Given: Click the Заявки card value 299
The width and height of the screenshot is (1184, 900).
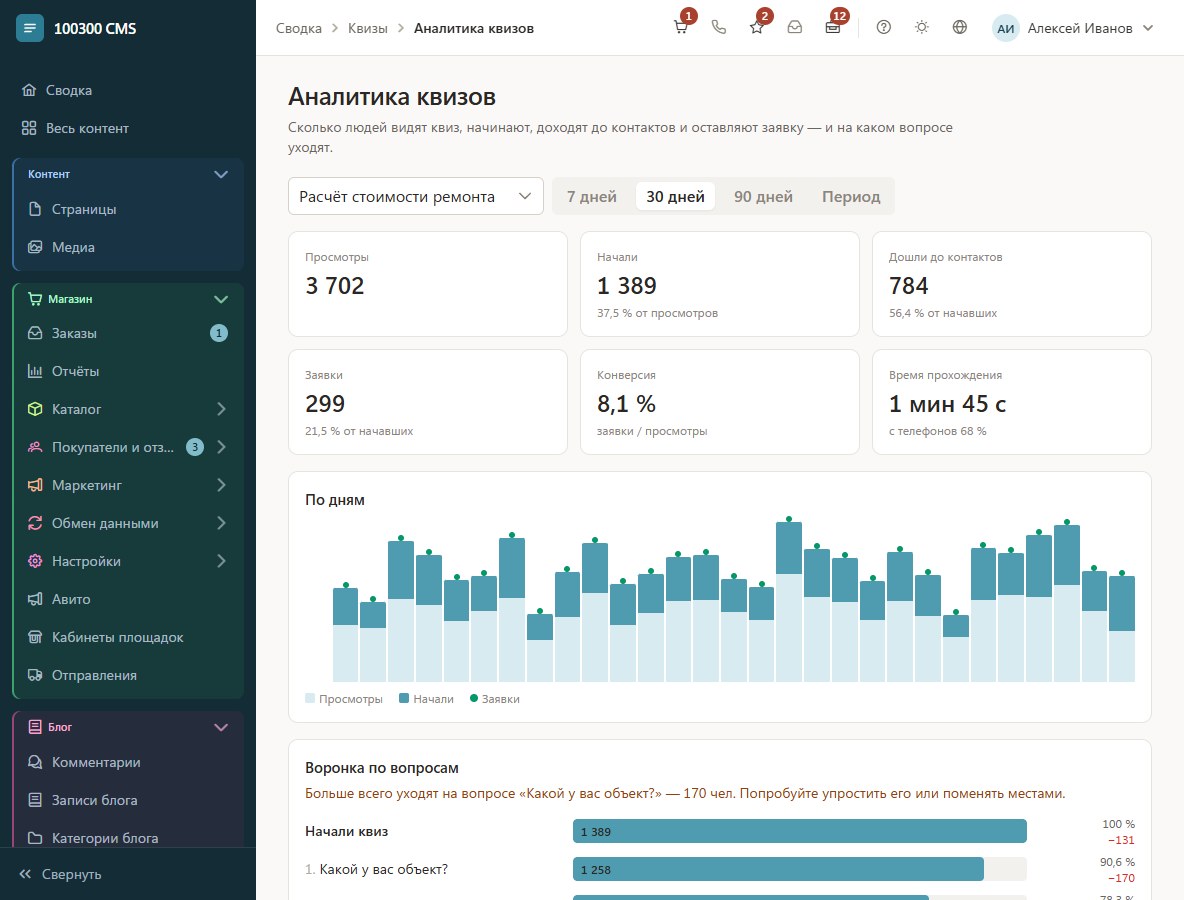Looking at the screenshot, I should tap(325, 404).
